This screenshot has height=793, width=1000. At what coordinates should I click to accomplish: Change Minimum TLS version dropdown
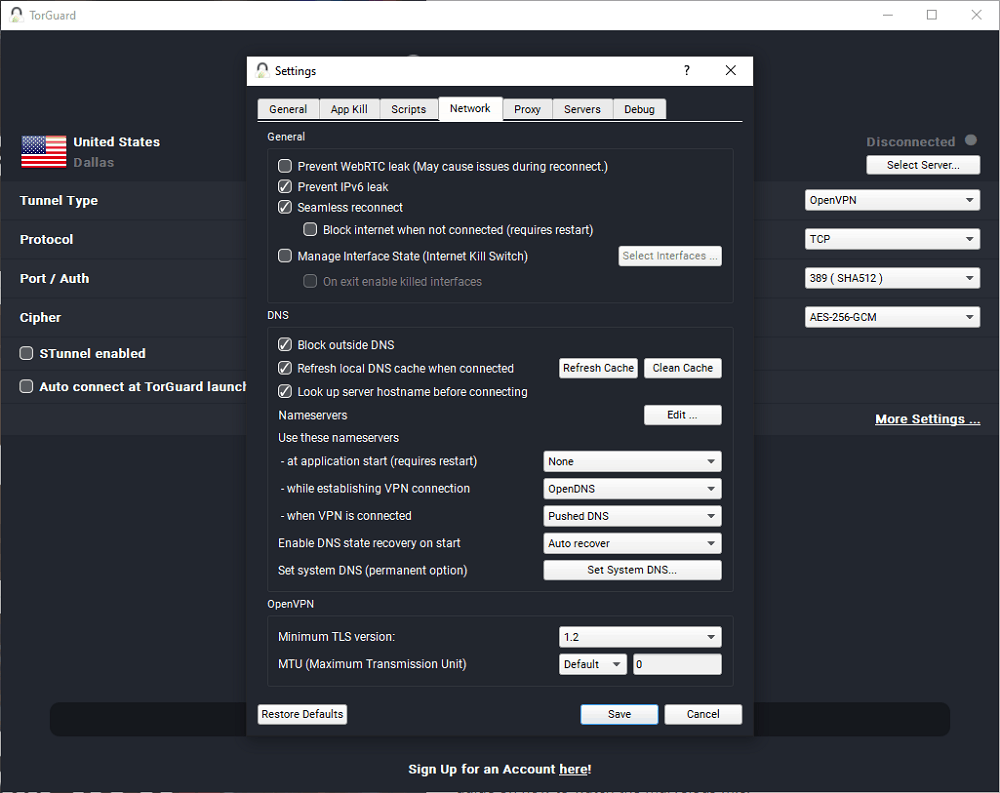[x=640, y=637]
